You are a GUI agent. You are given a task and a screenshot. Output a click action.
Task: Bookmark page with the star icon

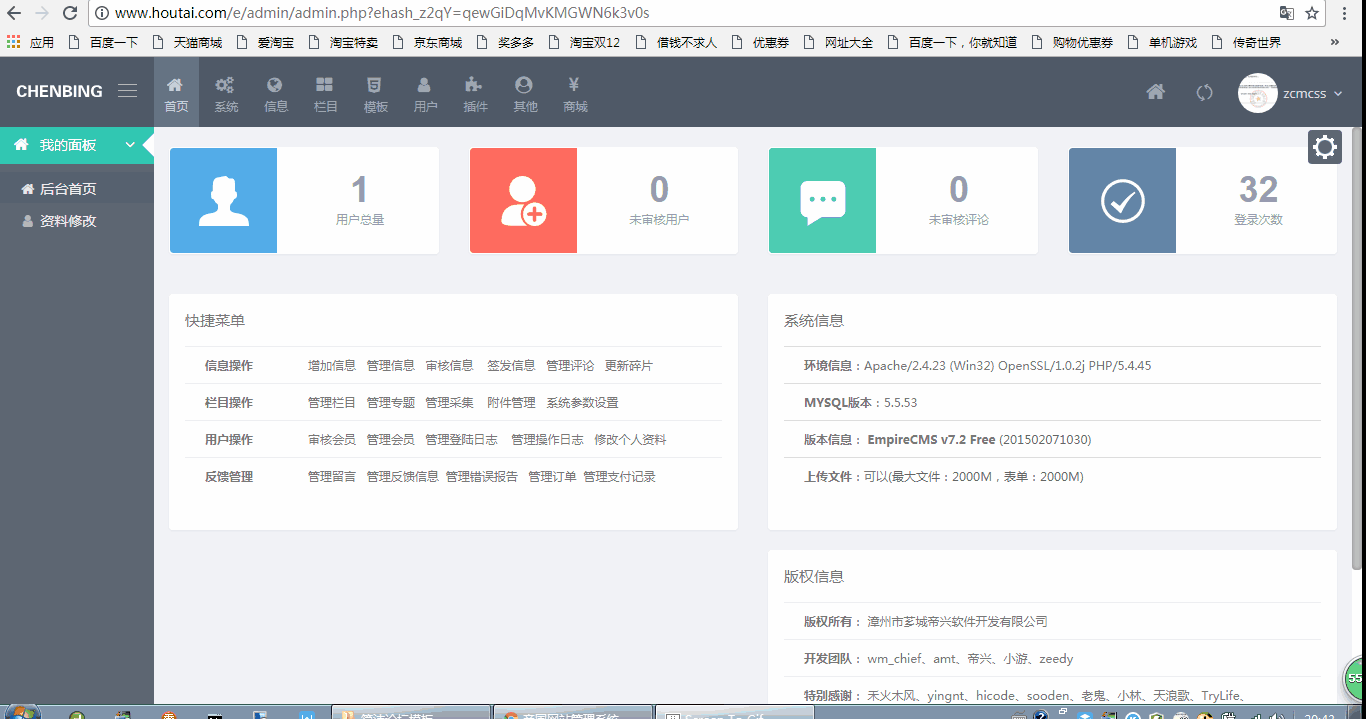1312,13
